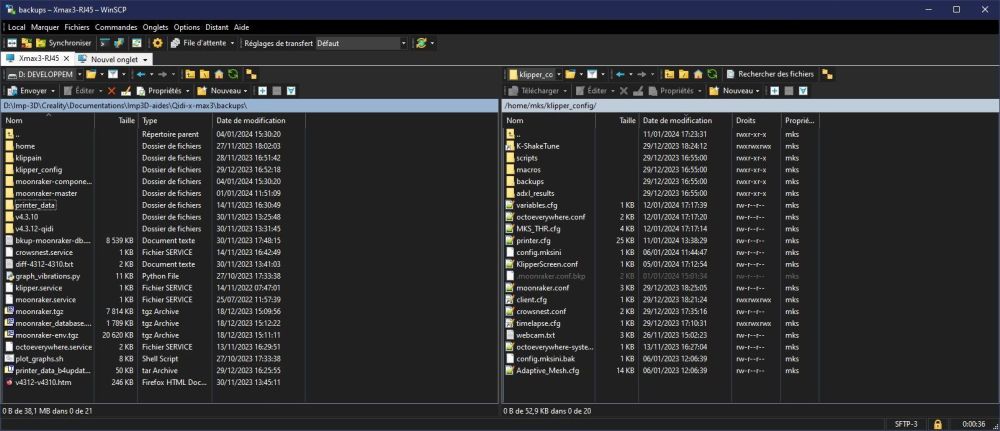The image size is (1000, 431).
Task: Click the local synchronize browsing icon
Action: pyautogui.click(x=251, y=75)
